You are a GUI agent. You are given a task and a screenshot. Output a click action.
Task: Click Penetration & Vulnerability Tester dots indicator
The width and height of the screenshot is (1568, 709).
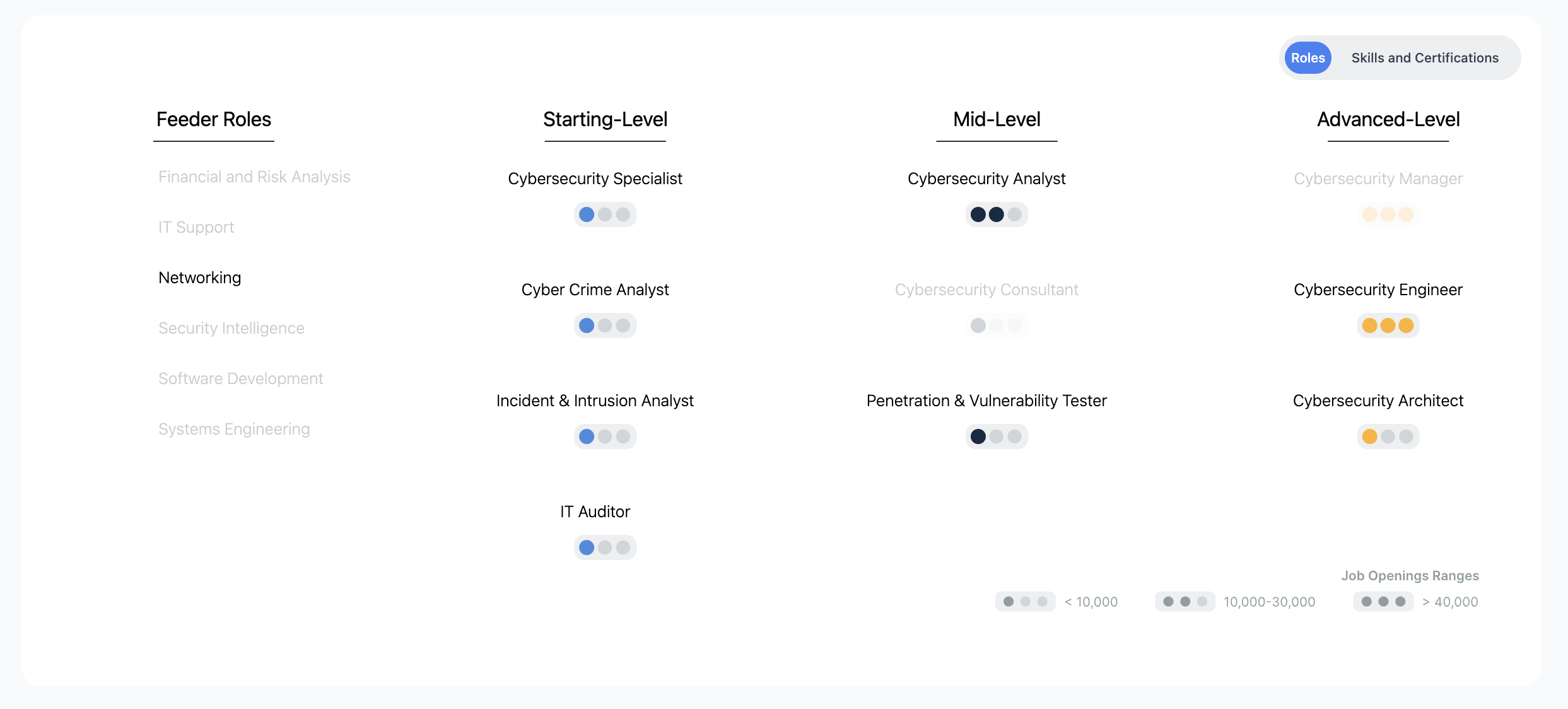[996, 437]
